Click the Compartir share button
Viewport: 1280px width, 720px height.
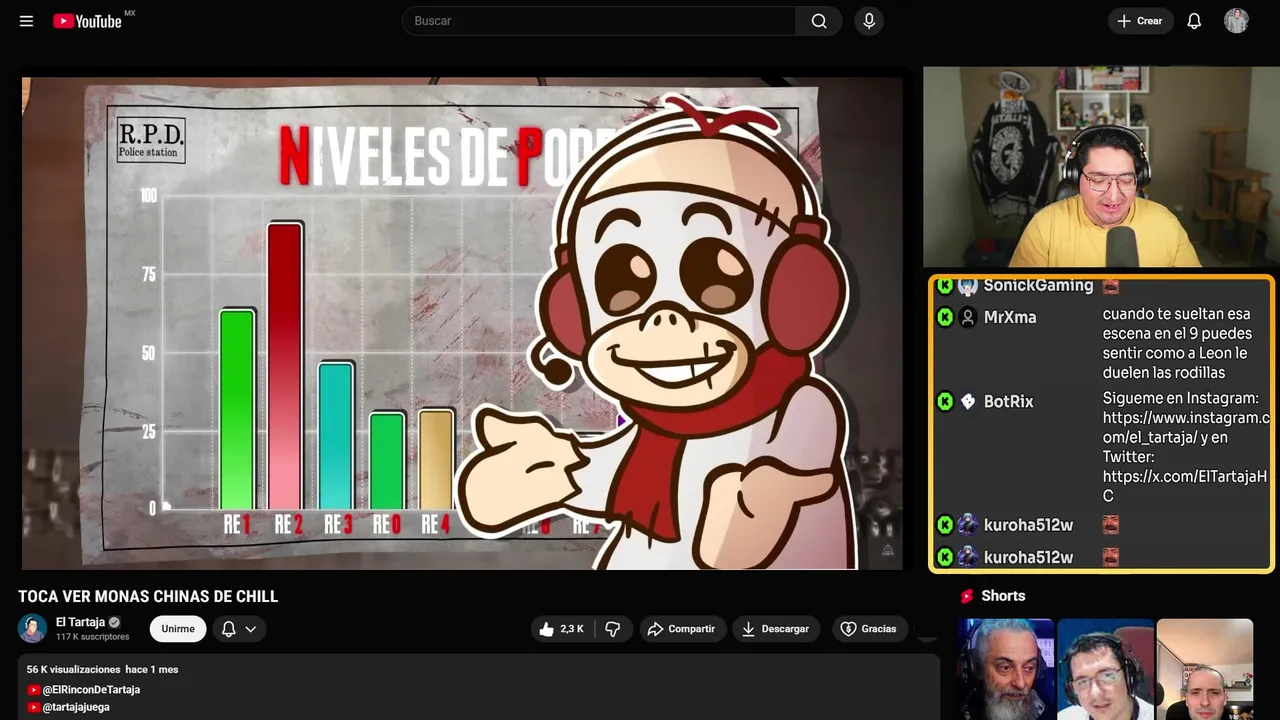(x=681, y=629)
